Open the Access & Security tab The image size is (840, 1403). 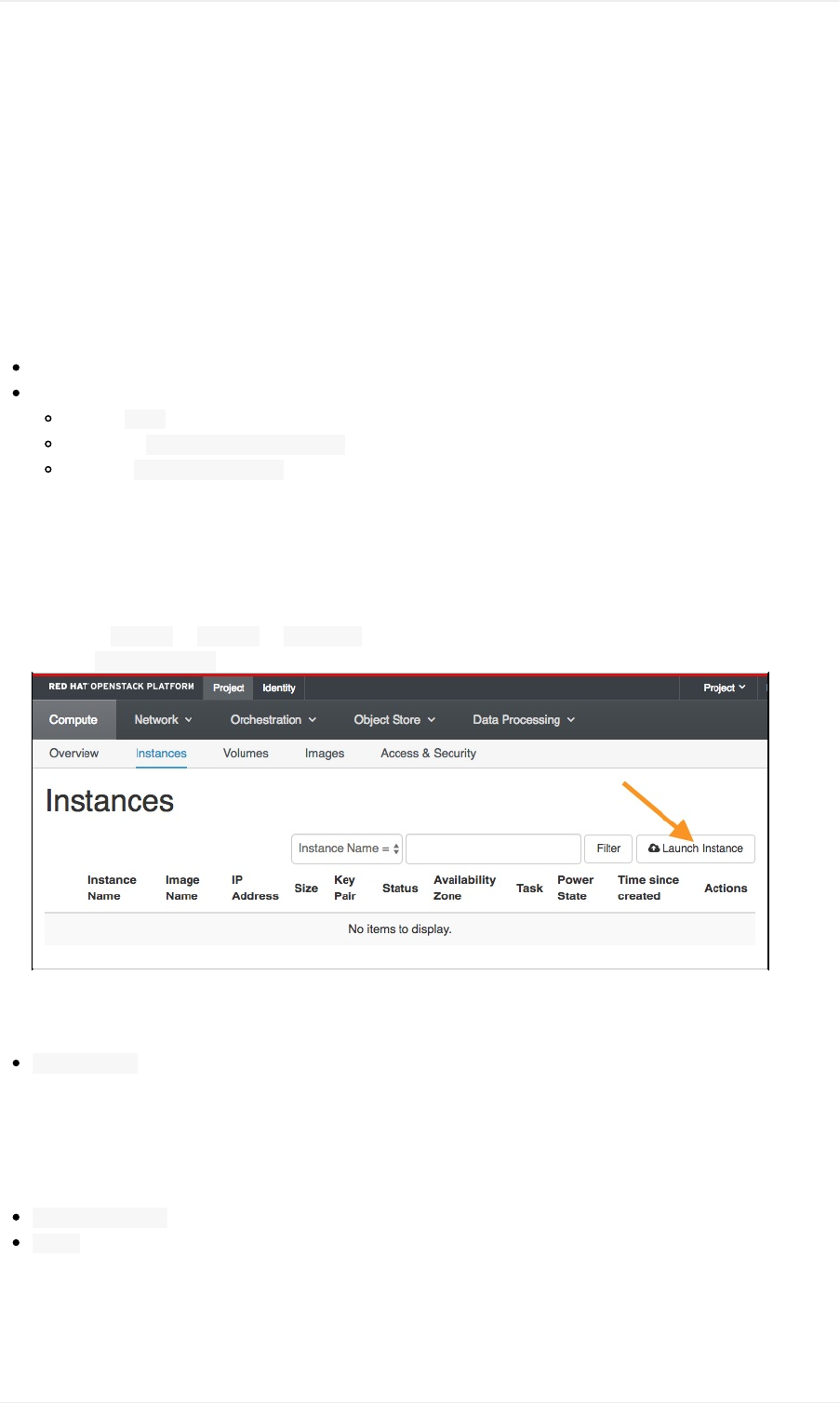tap(428, 754)
